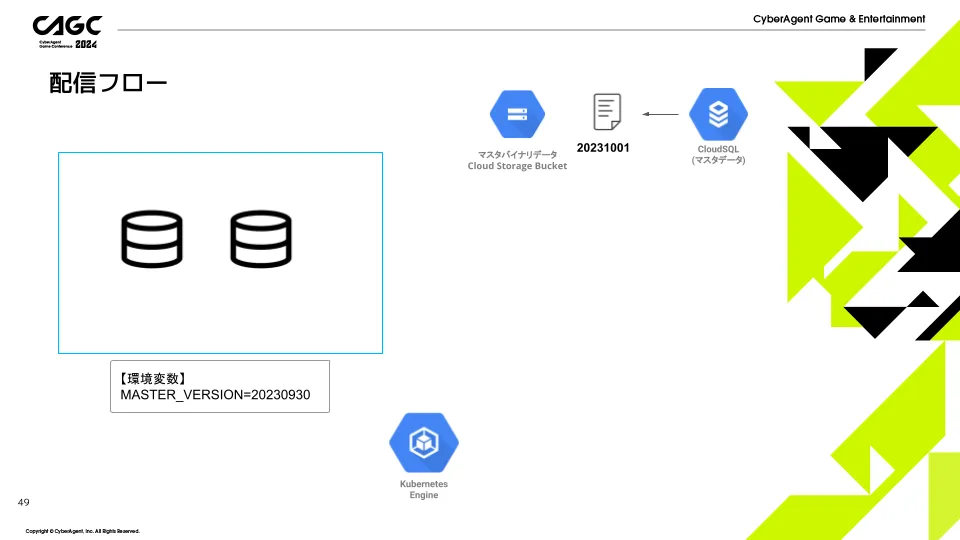
Task: Click the left database cylinder icon
Action: point(152,239)
